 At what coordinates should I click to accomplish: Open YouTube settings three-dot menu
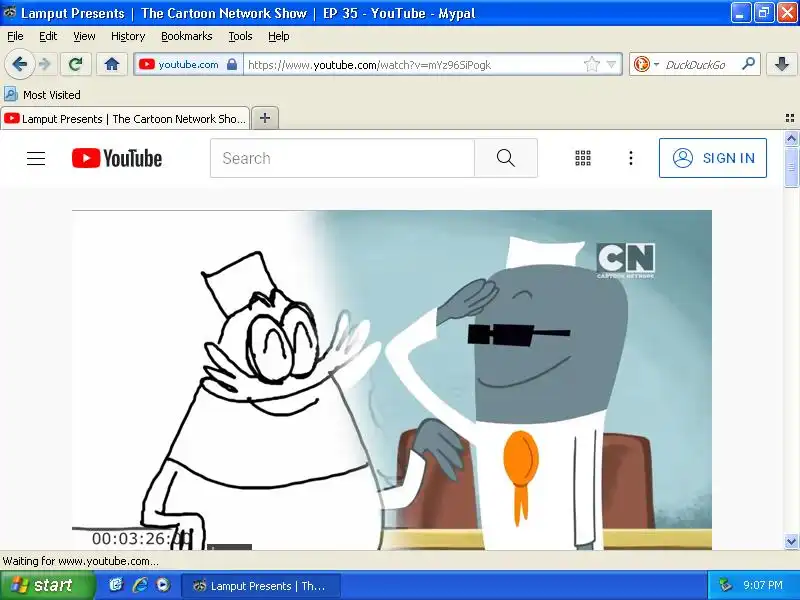coord(631,158)
